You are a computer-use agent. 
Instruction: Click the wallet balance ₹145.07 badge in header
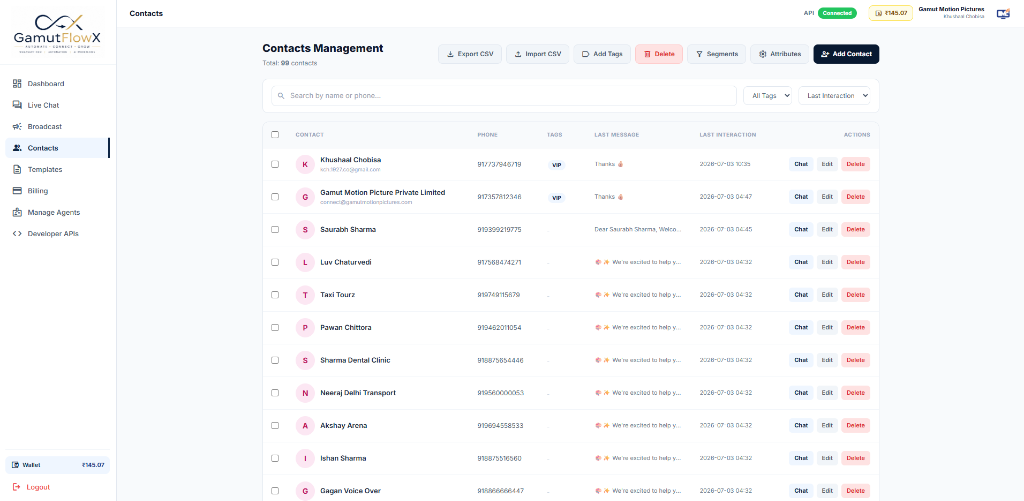coord(890,13)
